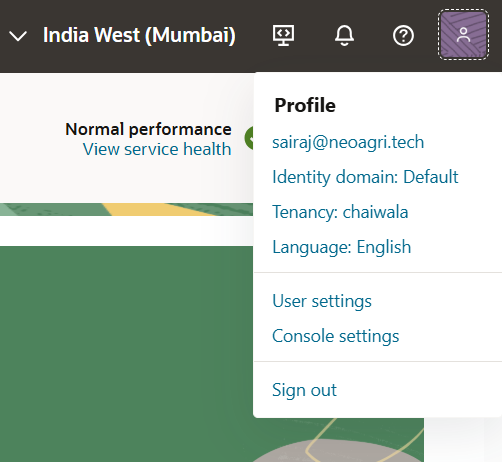The width and height of the screenshot is (502, 462).
Task: Change the Language: English setting
Action: tap(342, 247)
